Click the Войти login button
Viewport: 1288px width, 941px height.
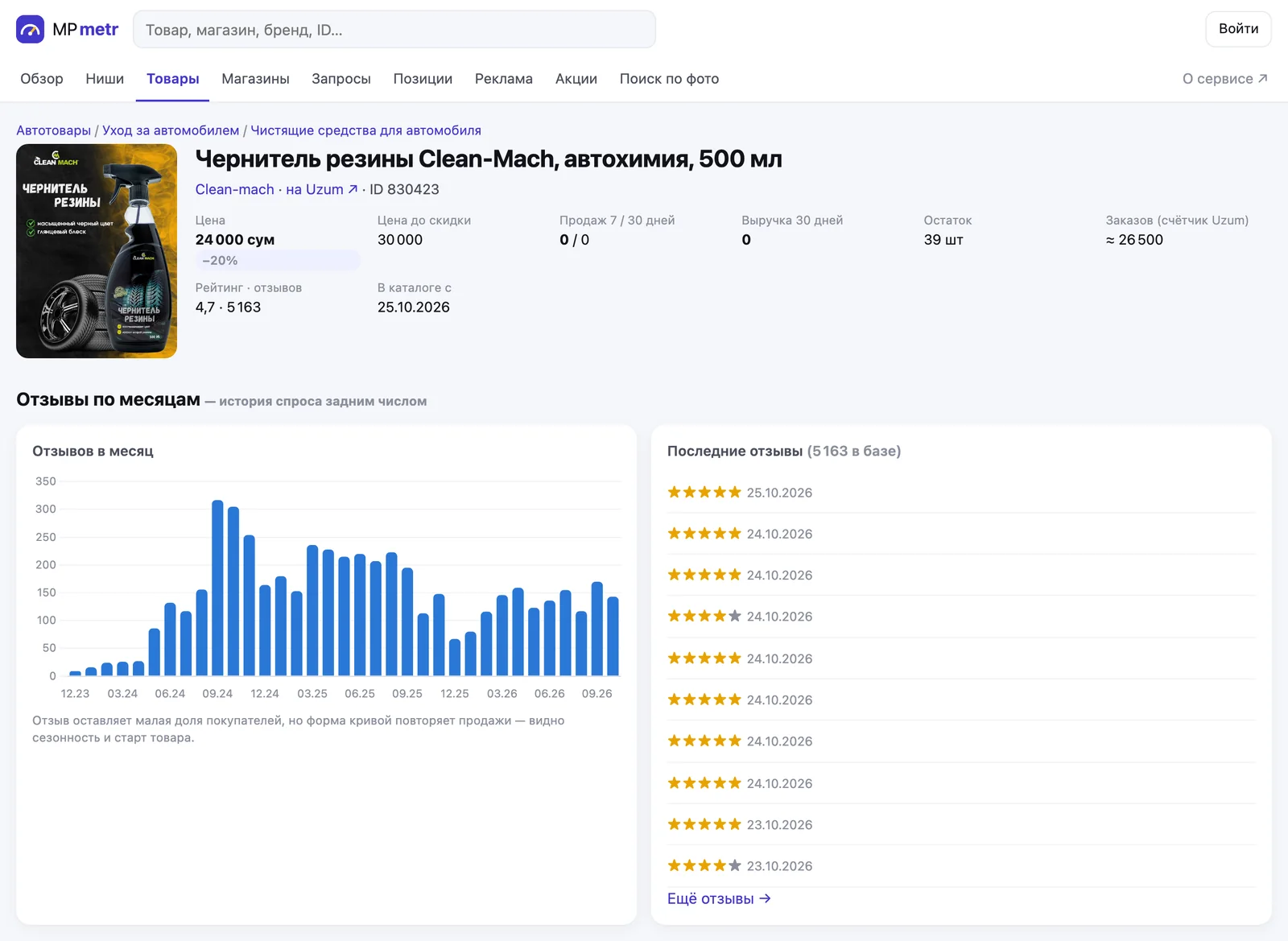[x=1238, y=29]
